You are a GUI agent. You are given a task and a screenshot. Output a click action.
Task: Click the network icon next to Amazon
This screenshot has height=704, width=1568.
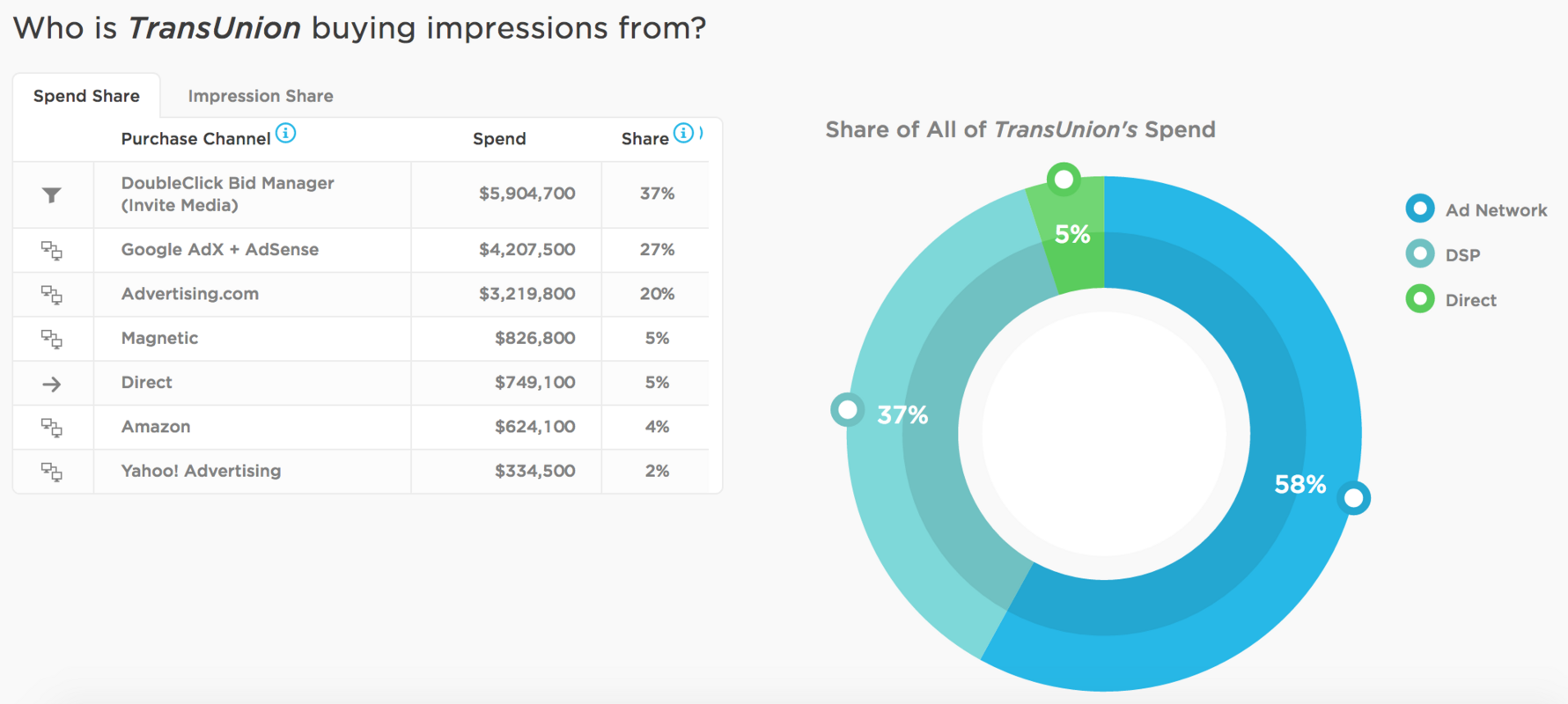click(x=53, y=427)
